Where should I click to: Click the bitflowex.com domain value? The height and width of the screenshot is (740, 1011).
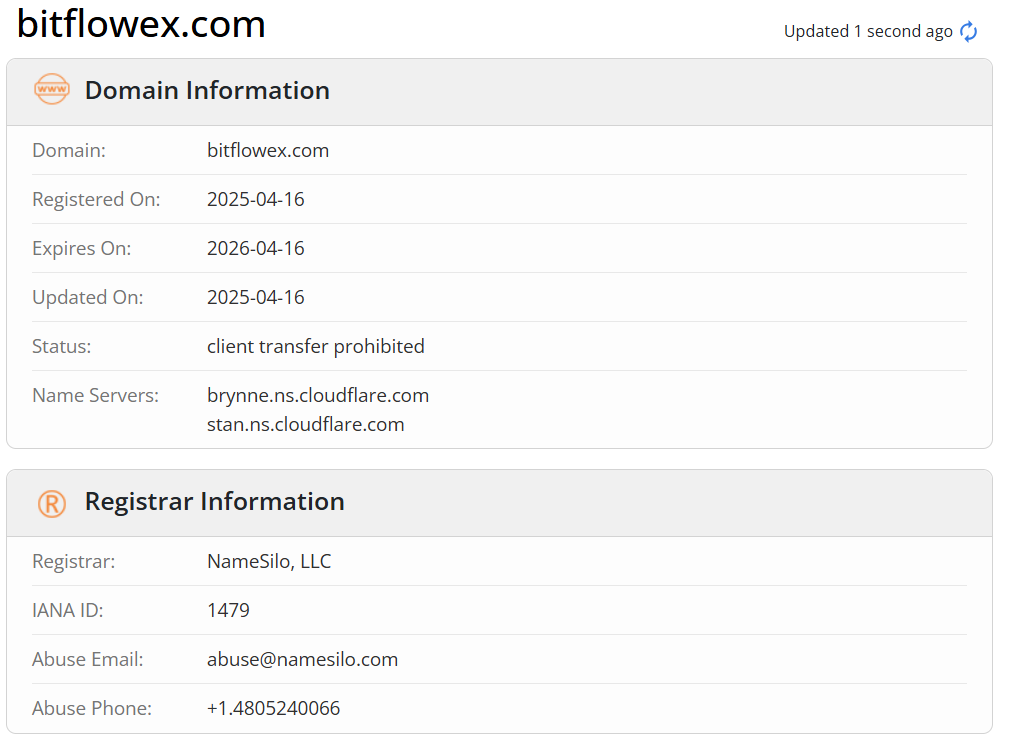point(268,150)
